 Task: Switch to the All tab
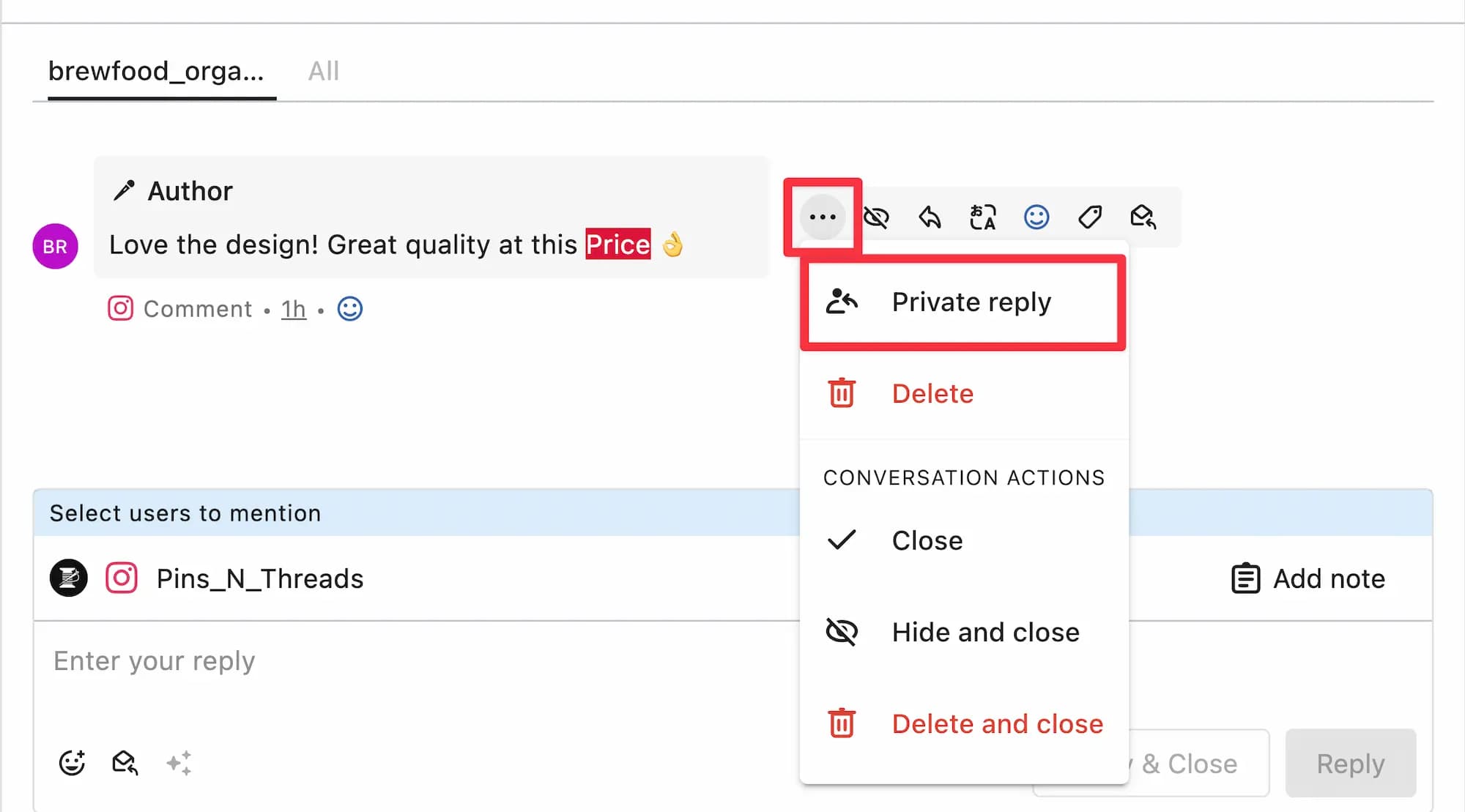point(323,71)
